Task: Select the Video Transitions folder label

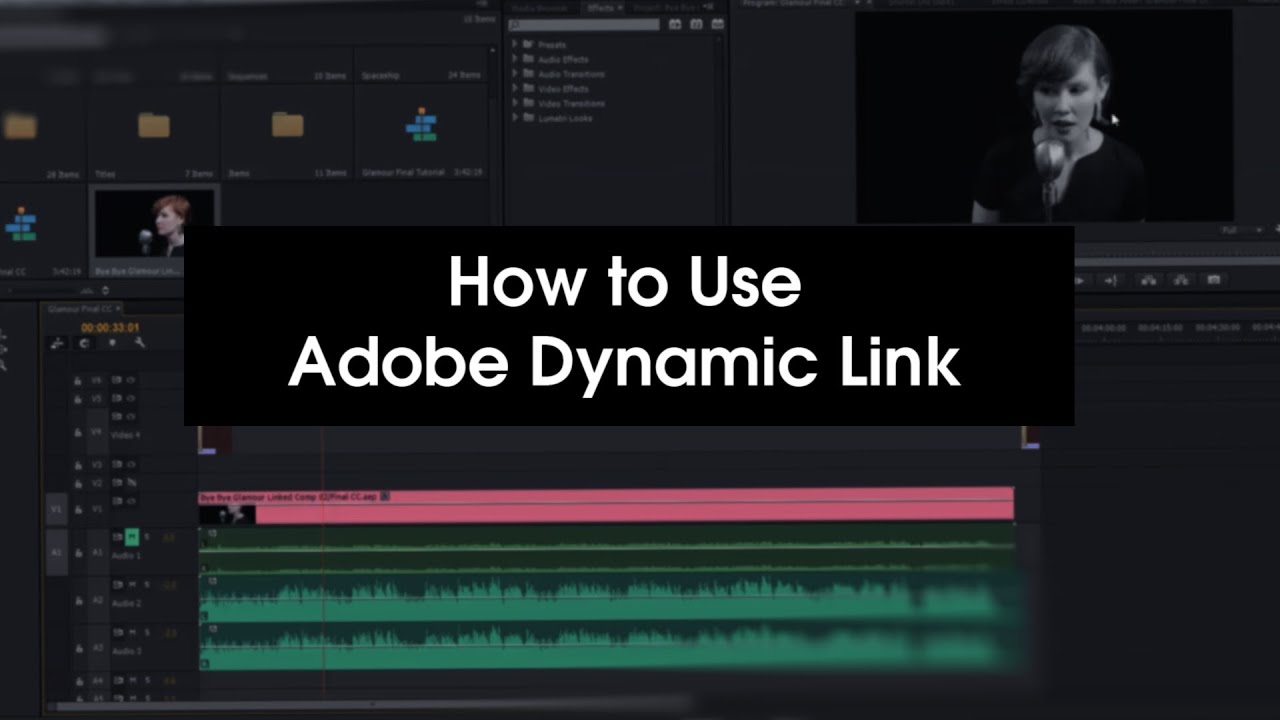Action: pyautogui.click(x=571, y=103)
